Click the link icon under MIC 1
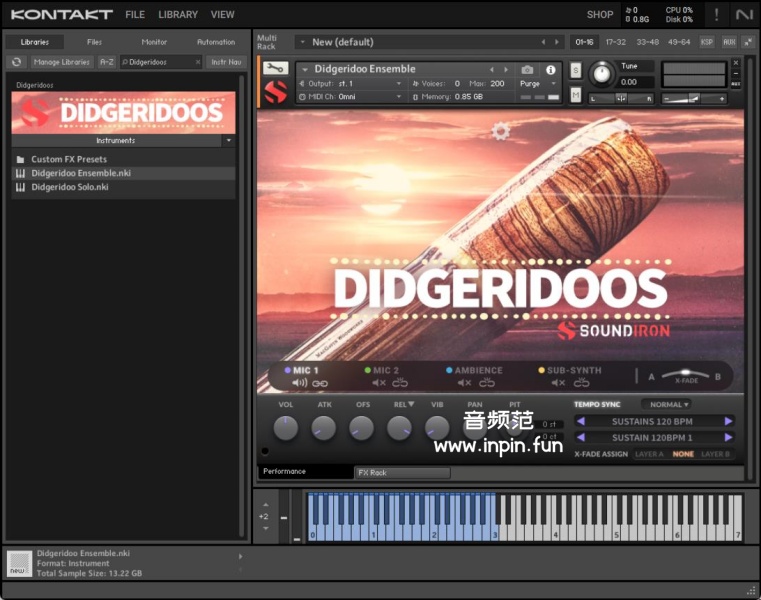 click(x=320, y=383)
